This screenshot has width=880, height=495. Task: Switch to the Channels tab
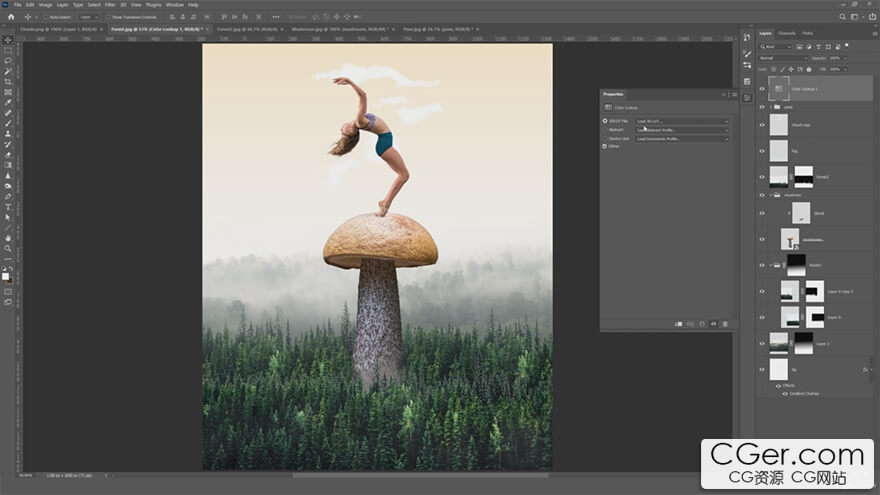click(x=786, y=33)
